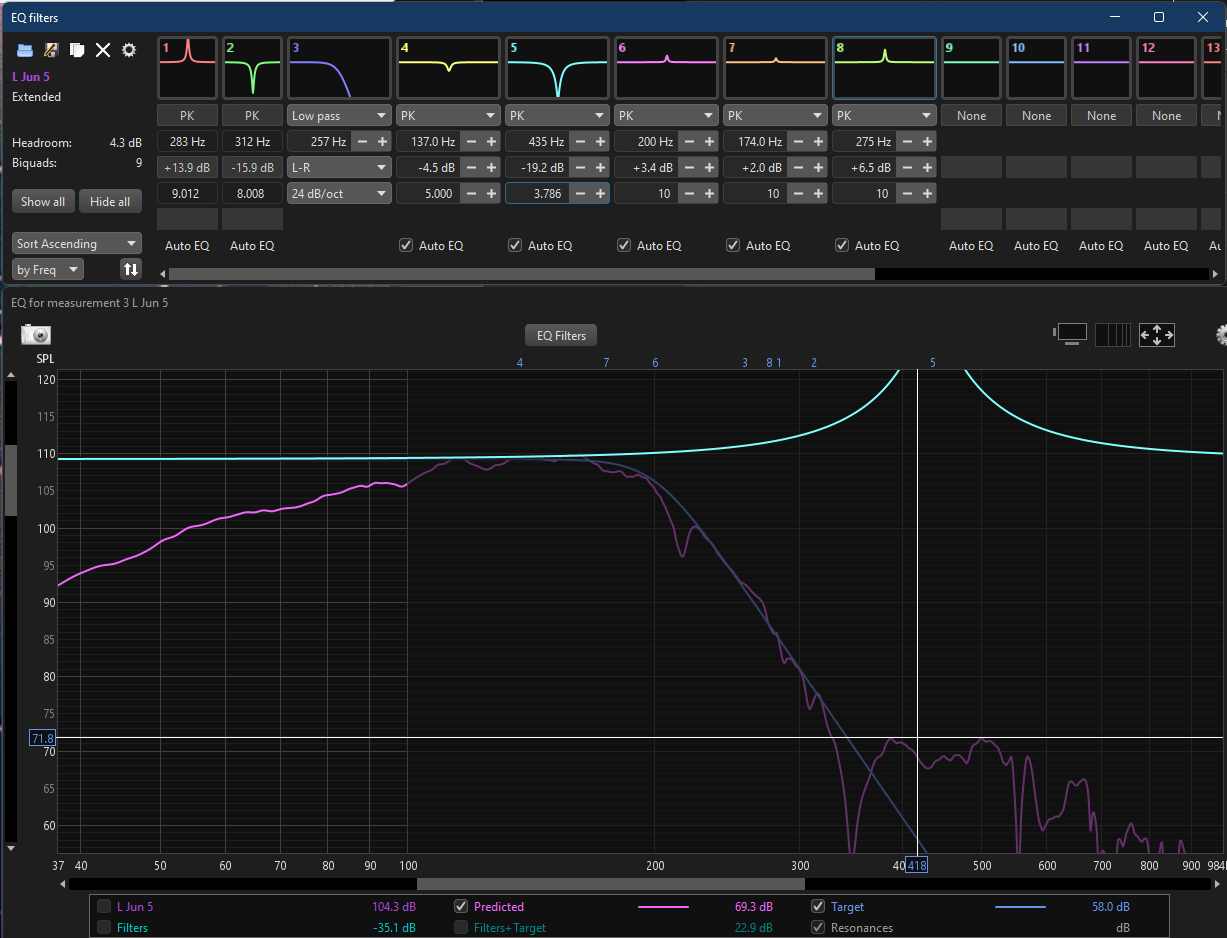
Task: Click filter 9 None type button
Action: pyautogui.click(x=971, y=116)
